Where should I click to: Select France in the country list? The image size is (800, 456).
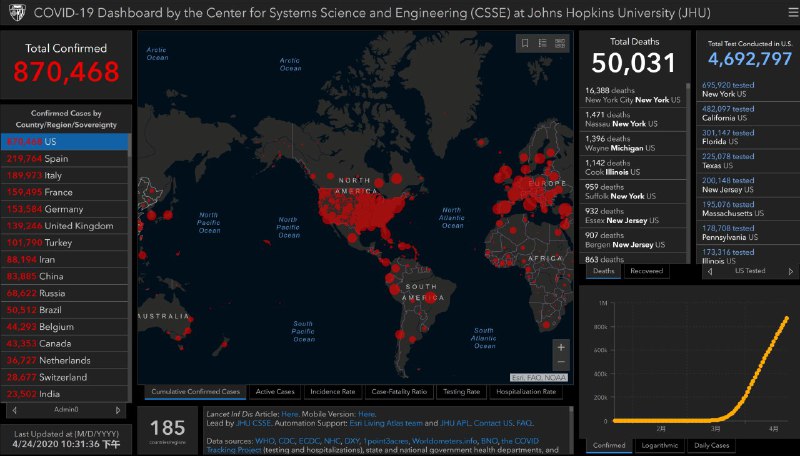point(64,192)
